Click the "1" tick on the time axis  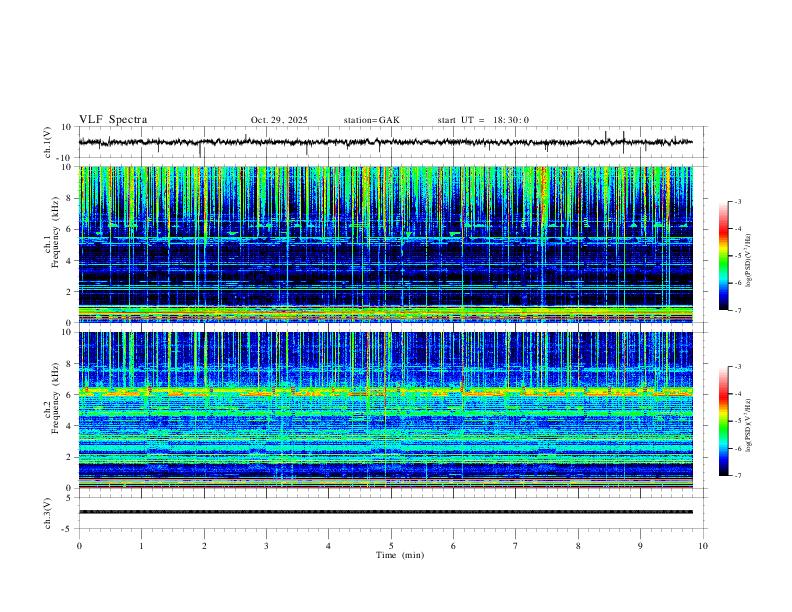[x=141, y=546]
